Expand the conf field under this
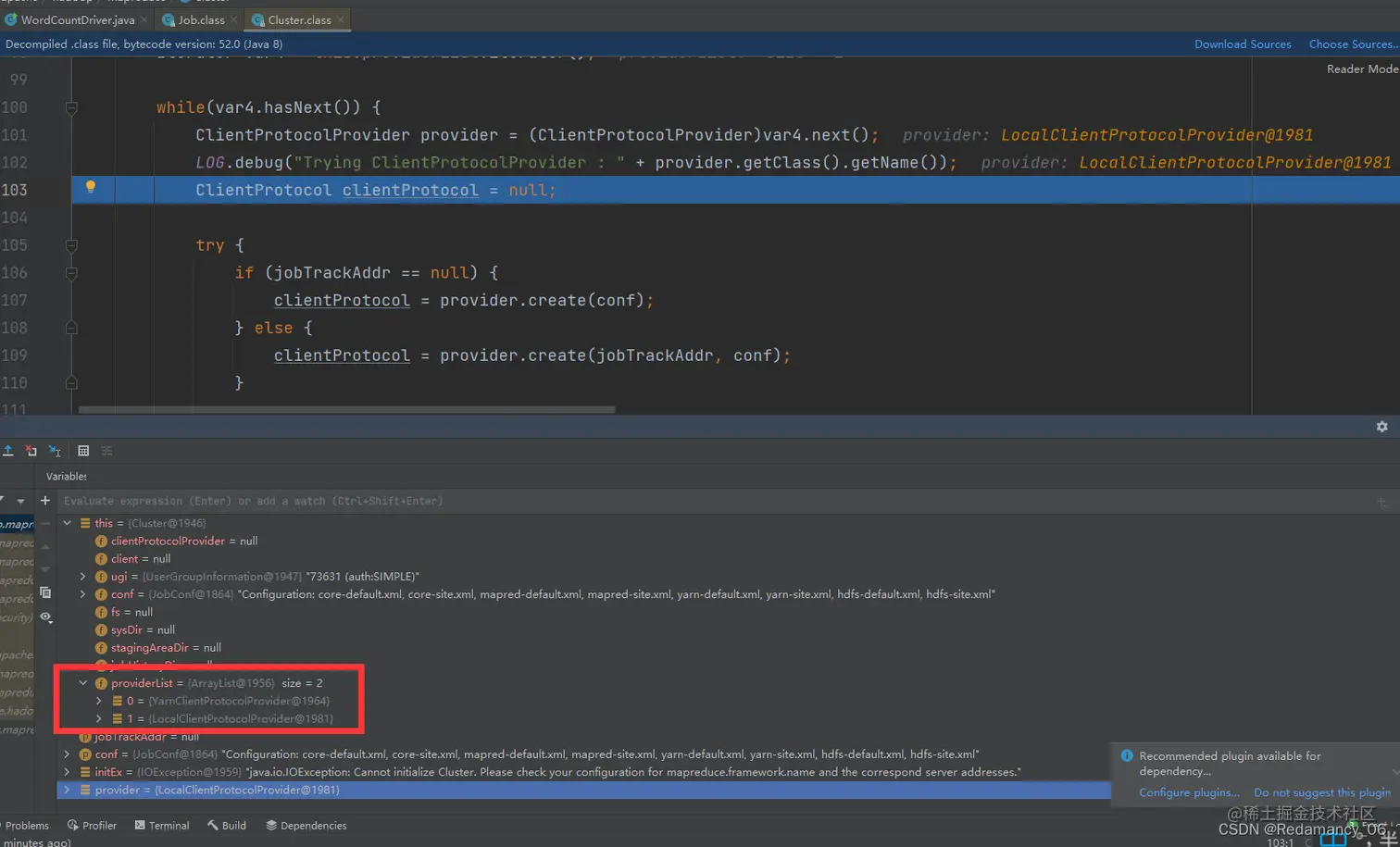This screenshot has width=1400, height=847. click(x=83, y=595)
